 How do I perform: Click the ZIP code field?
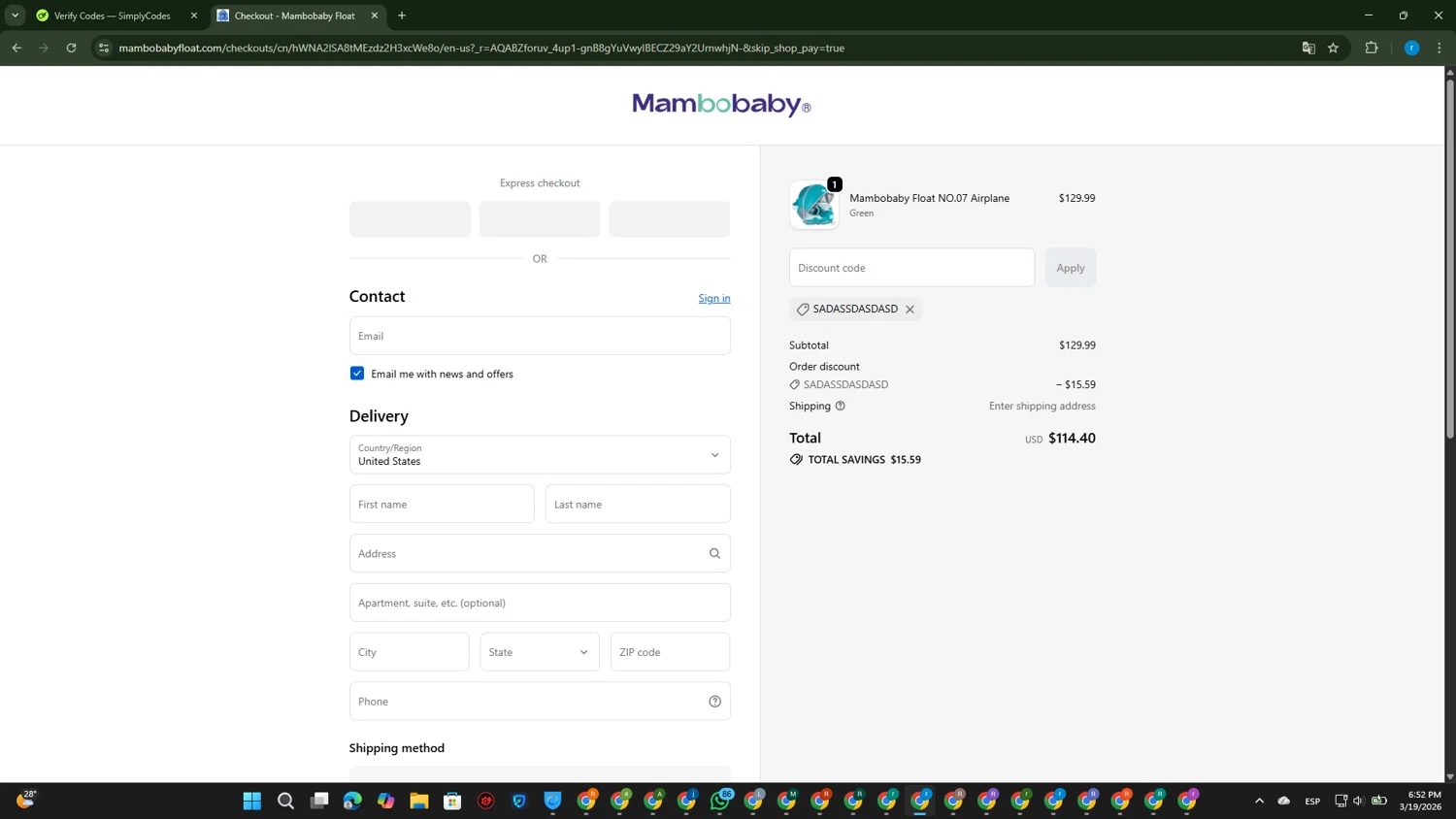tap(670, 652)
